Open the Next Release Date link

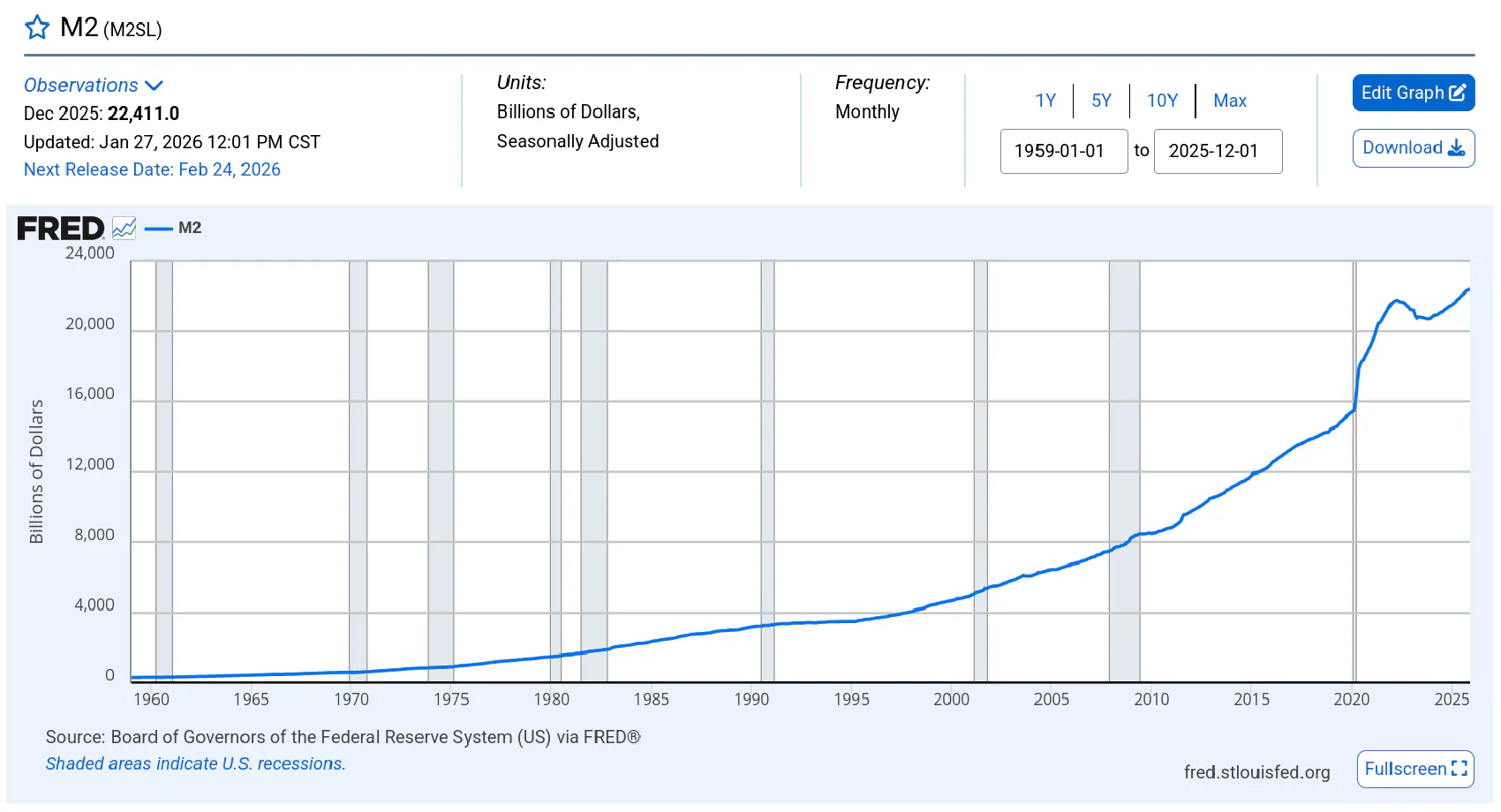152,169
